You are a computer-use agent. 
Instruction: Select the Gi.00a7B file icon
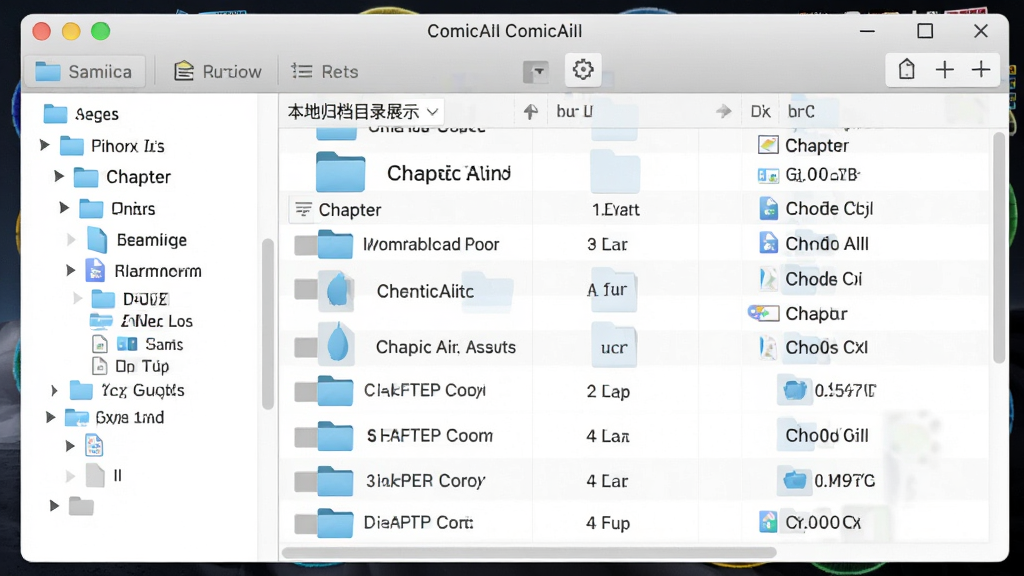click(768, 175)
